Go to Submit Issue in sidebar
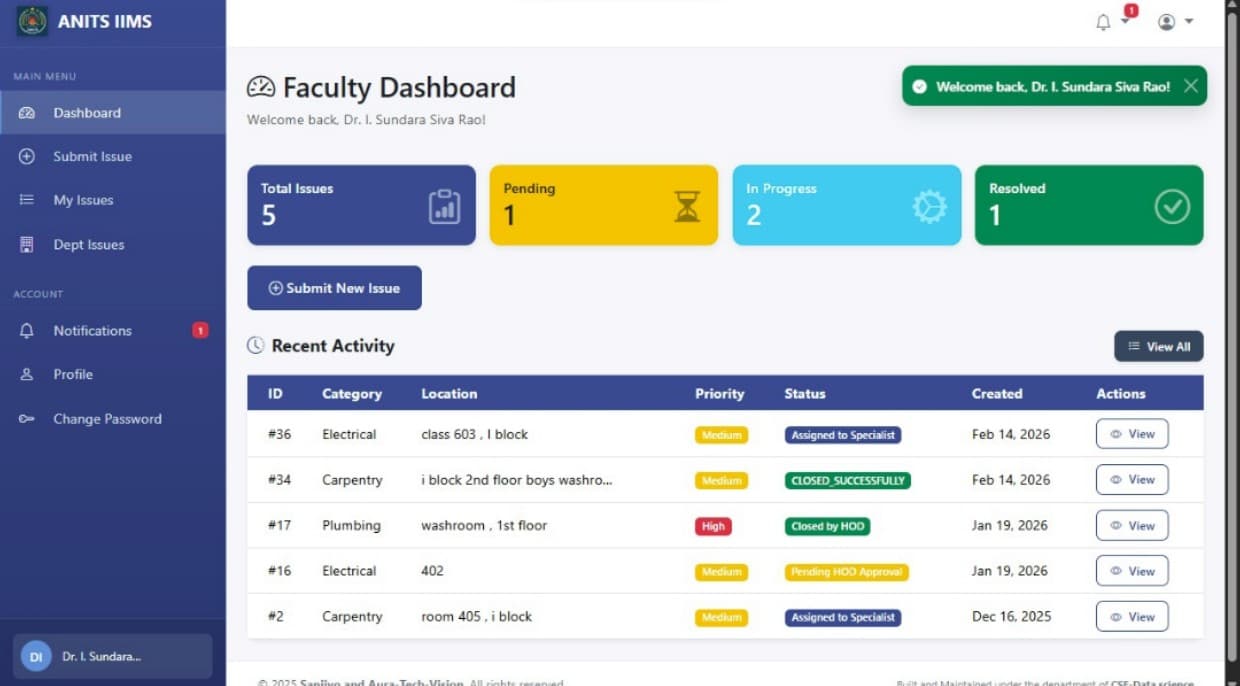Screen dimensions: 1240x686 point(113,157)
